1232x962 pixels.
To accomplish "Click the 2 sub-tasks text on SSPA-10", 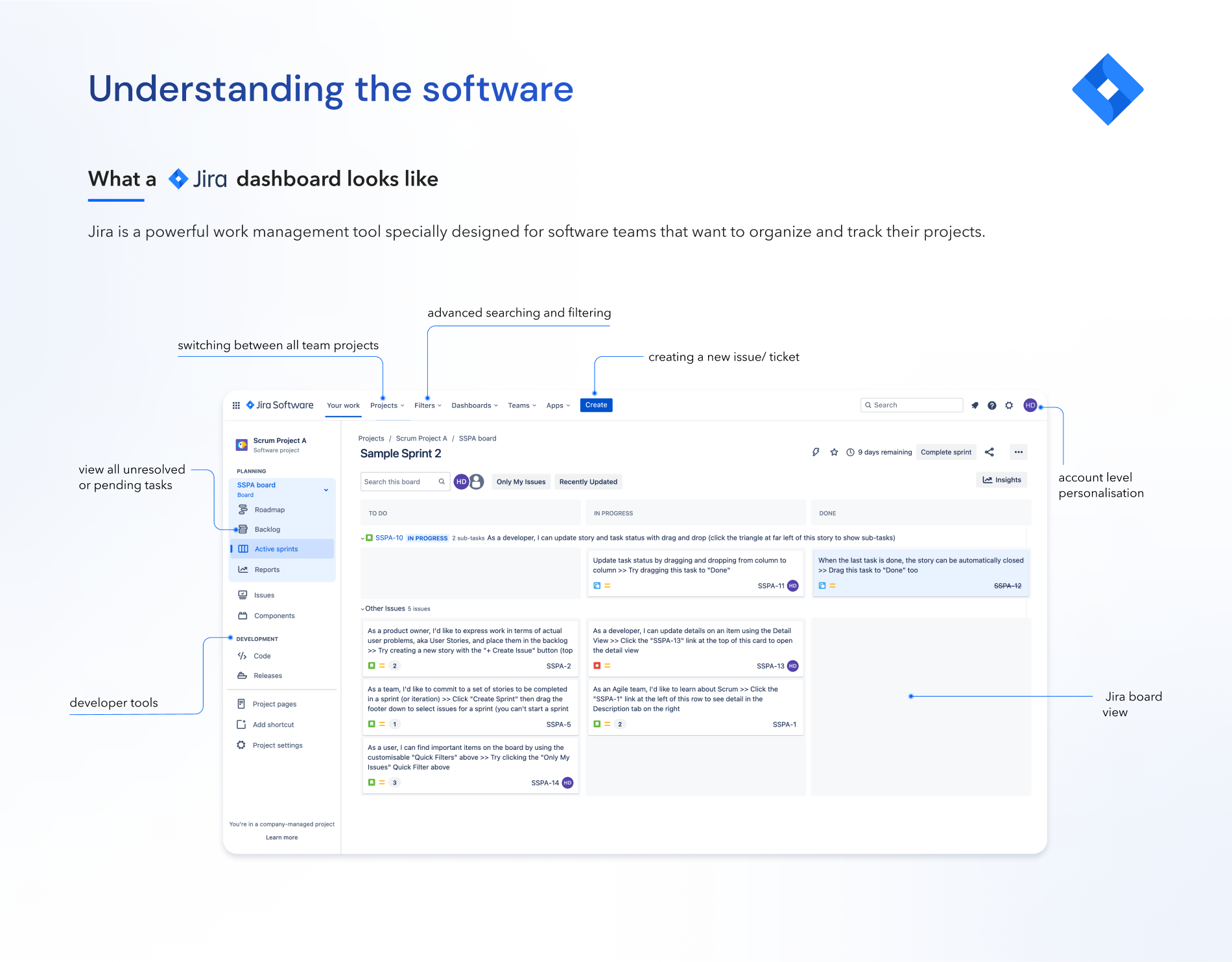I will click(468, 538).
